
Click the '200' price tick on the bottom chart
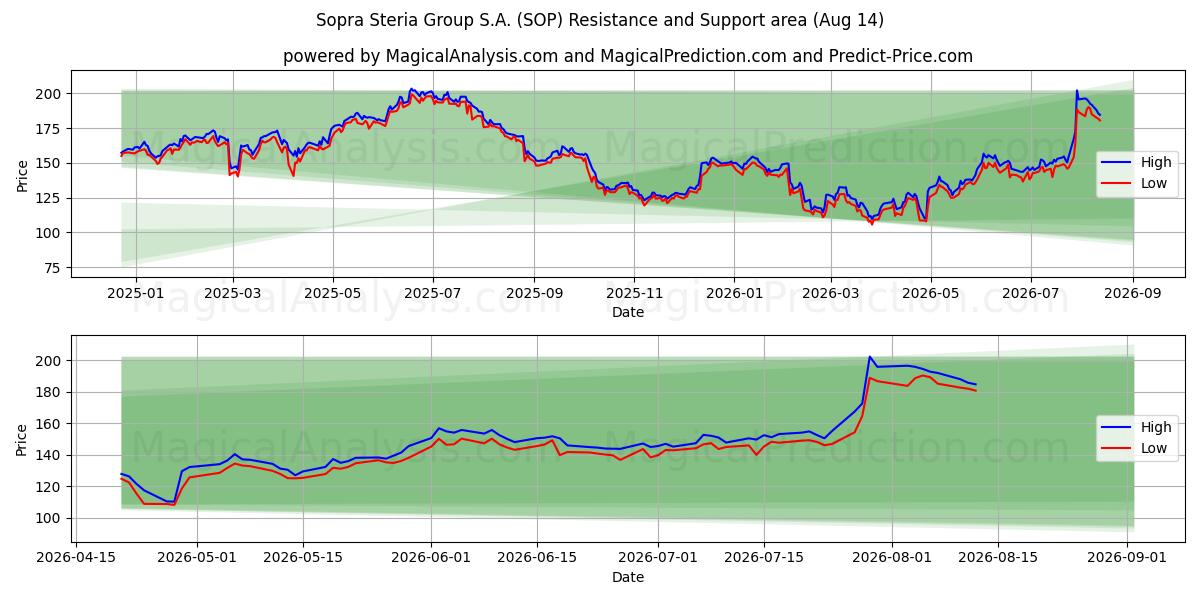coord(51,361)
